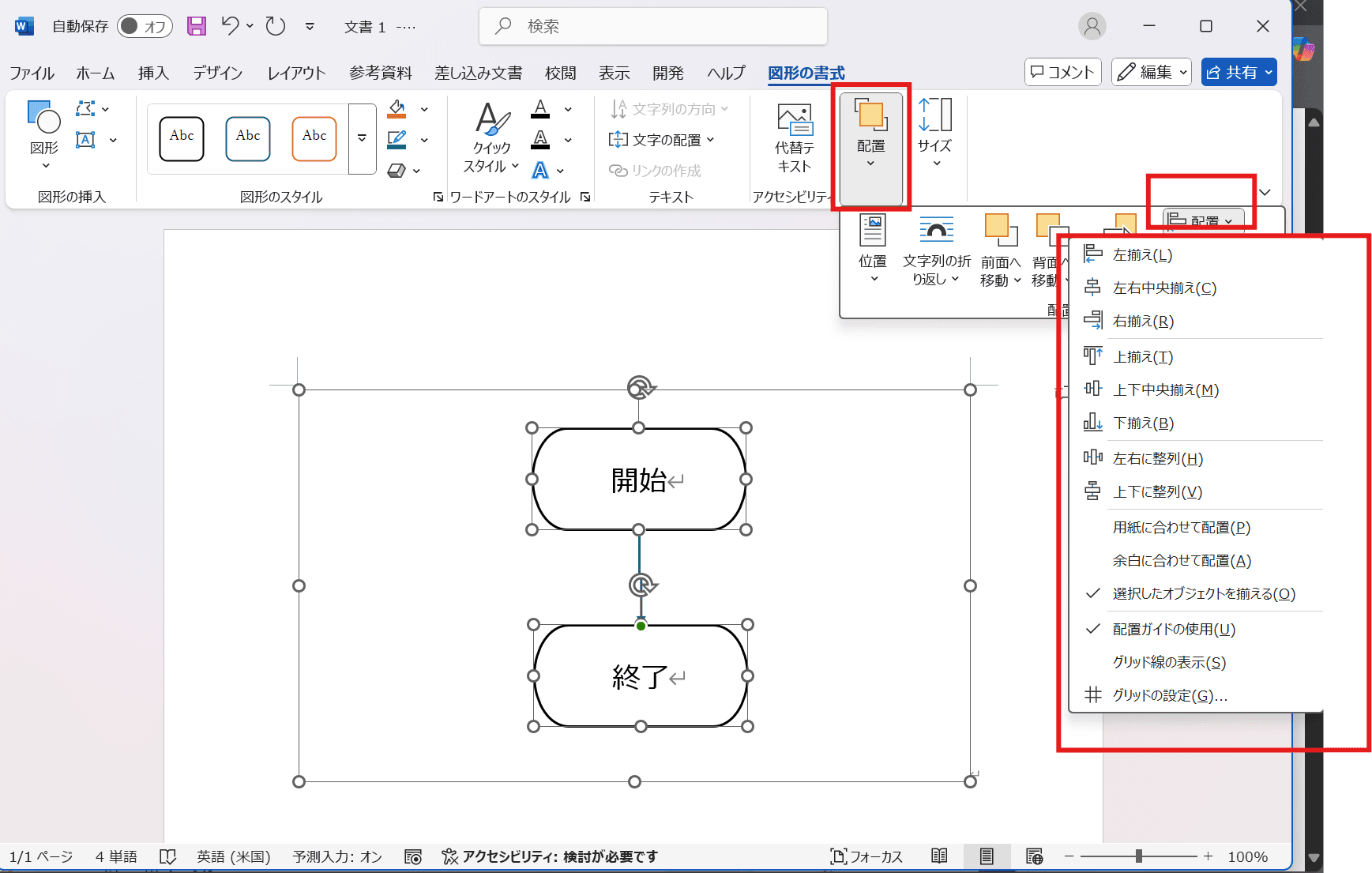Toggle 配置ガイドの使用 check option
Screen dimensions: 1372x873
(x=1174, y=629)
